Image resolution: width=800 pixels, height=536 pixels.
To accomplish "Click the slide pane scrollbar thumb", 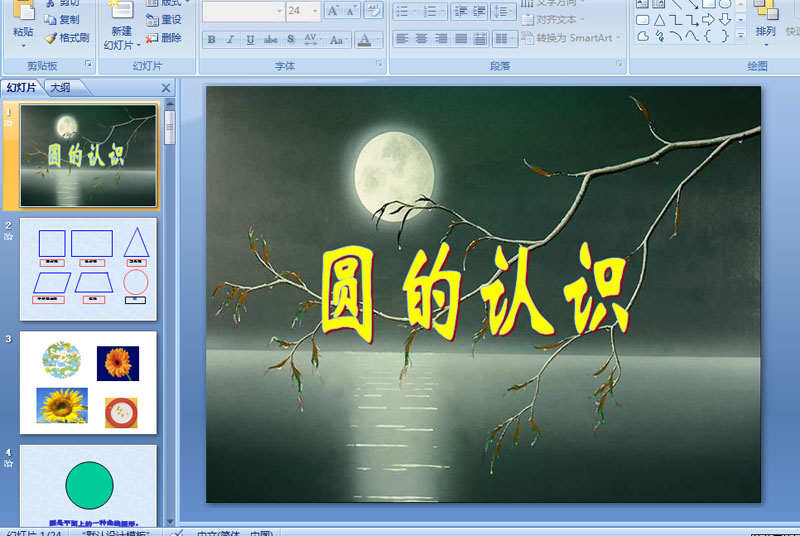I will 170,127.
